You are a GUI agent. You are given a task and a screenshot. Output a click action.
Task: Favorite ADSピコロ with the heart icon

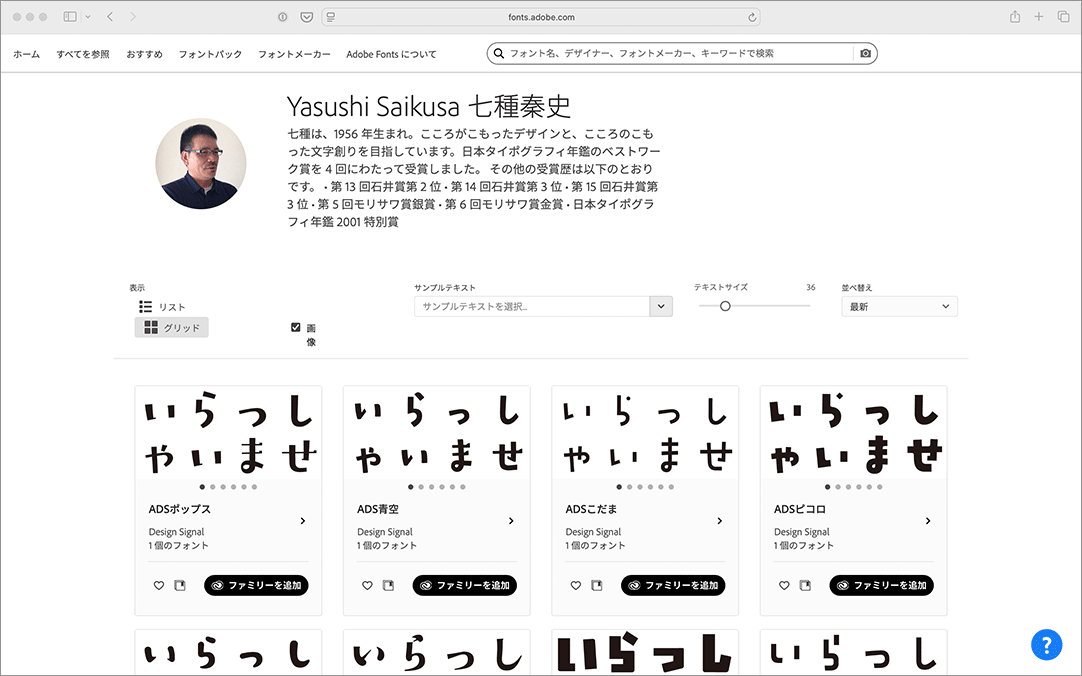click(x=784, y=586)
